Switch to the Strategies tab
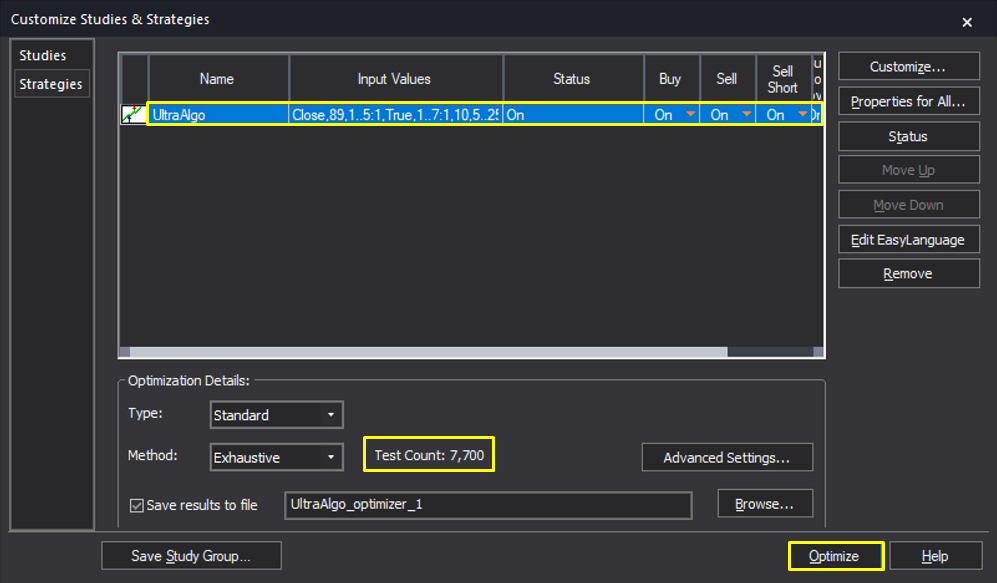Screen dimensions: 997x583 click(x=51, y=84)
